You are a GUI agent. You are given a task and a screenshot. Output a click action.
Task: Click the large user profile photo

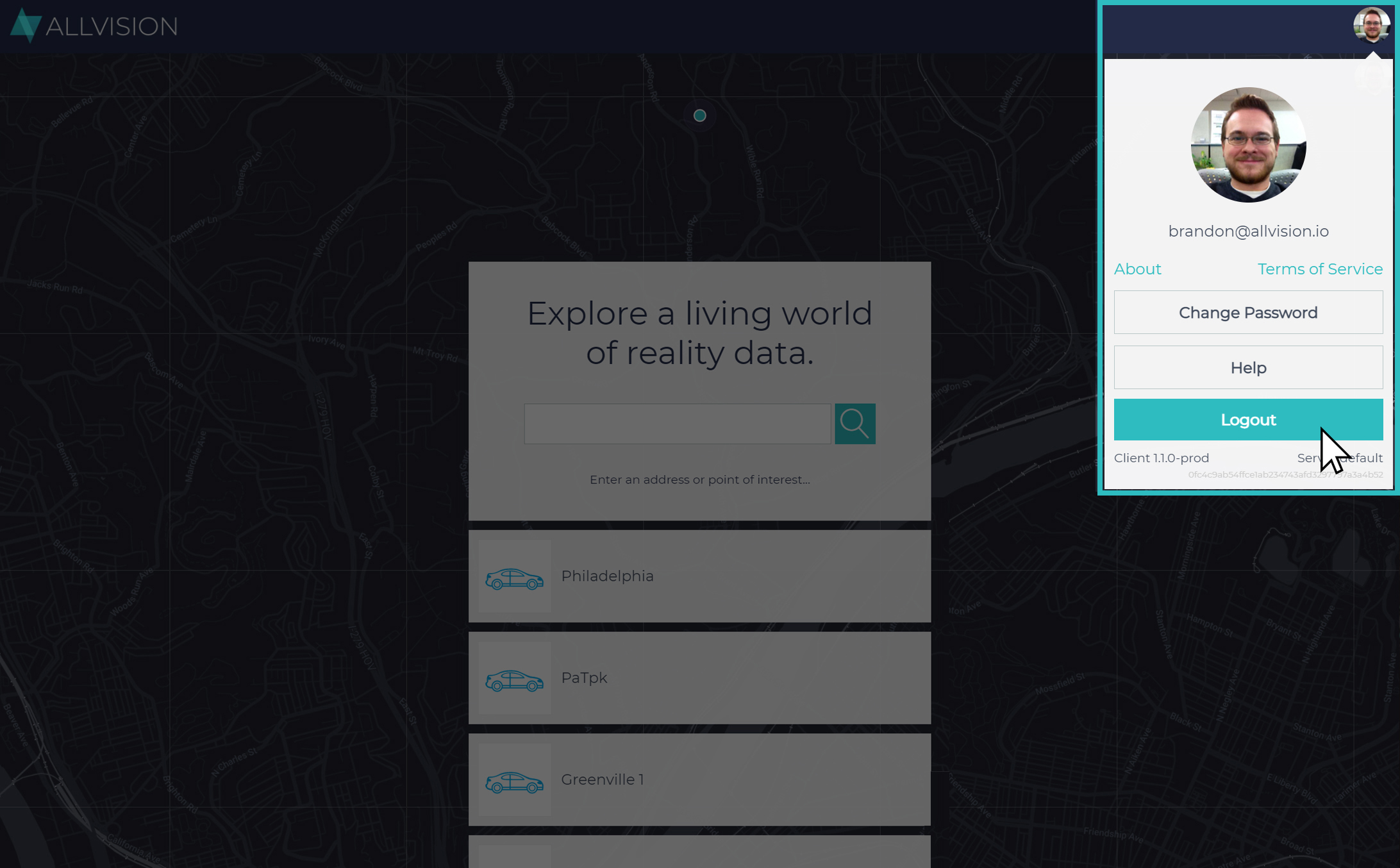[1247, 145]
